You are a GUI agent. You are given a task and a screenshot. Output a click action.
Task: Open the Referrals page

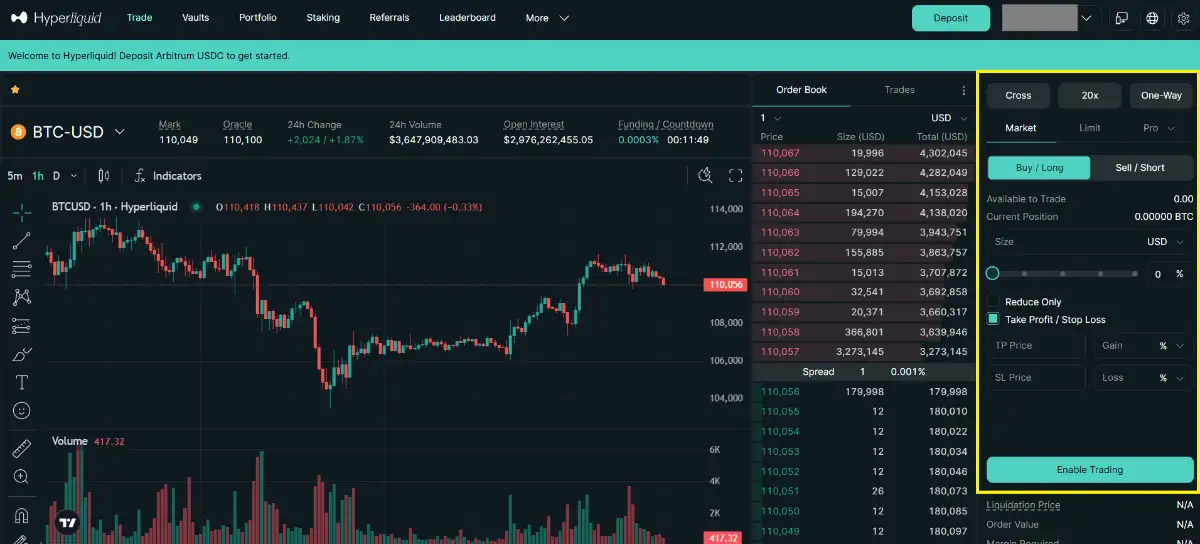pos(389,18)
